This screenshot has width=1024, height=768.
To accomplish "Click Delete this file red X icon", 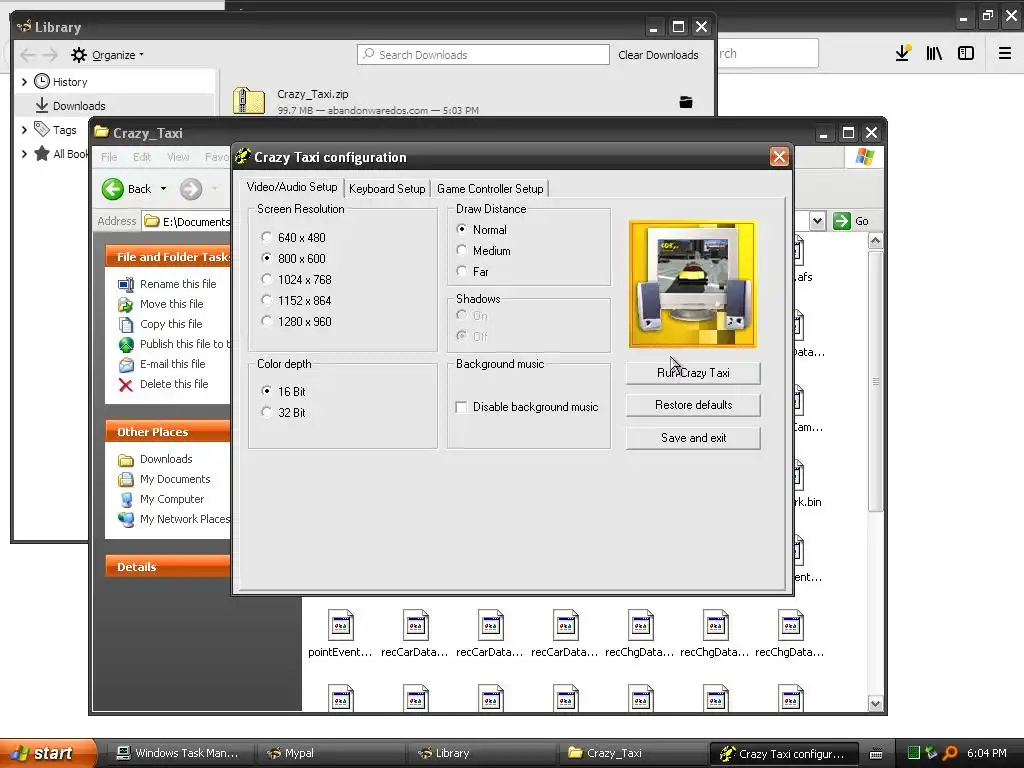I will pyautogui.click(x=126, y=385).
